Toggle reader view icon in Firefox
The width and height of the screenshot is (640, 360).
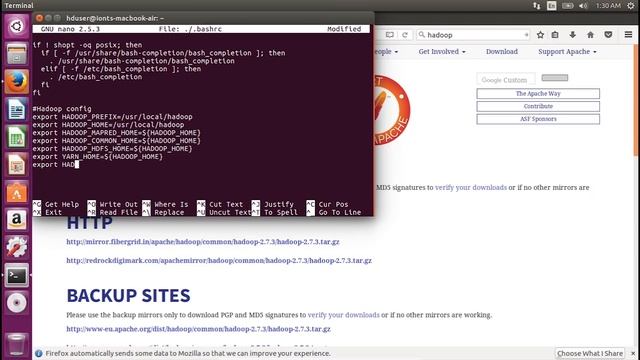(x=389, y=35)
